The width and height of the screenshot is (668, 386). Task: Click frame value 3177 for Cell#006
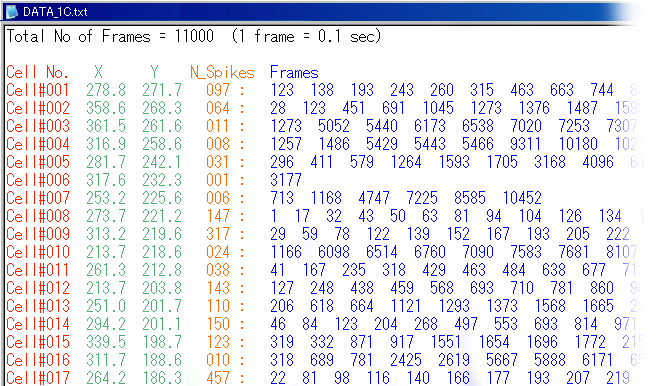click(286, 180)
